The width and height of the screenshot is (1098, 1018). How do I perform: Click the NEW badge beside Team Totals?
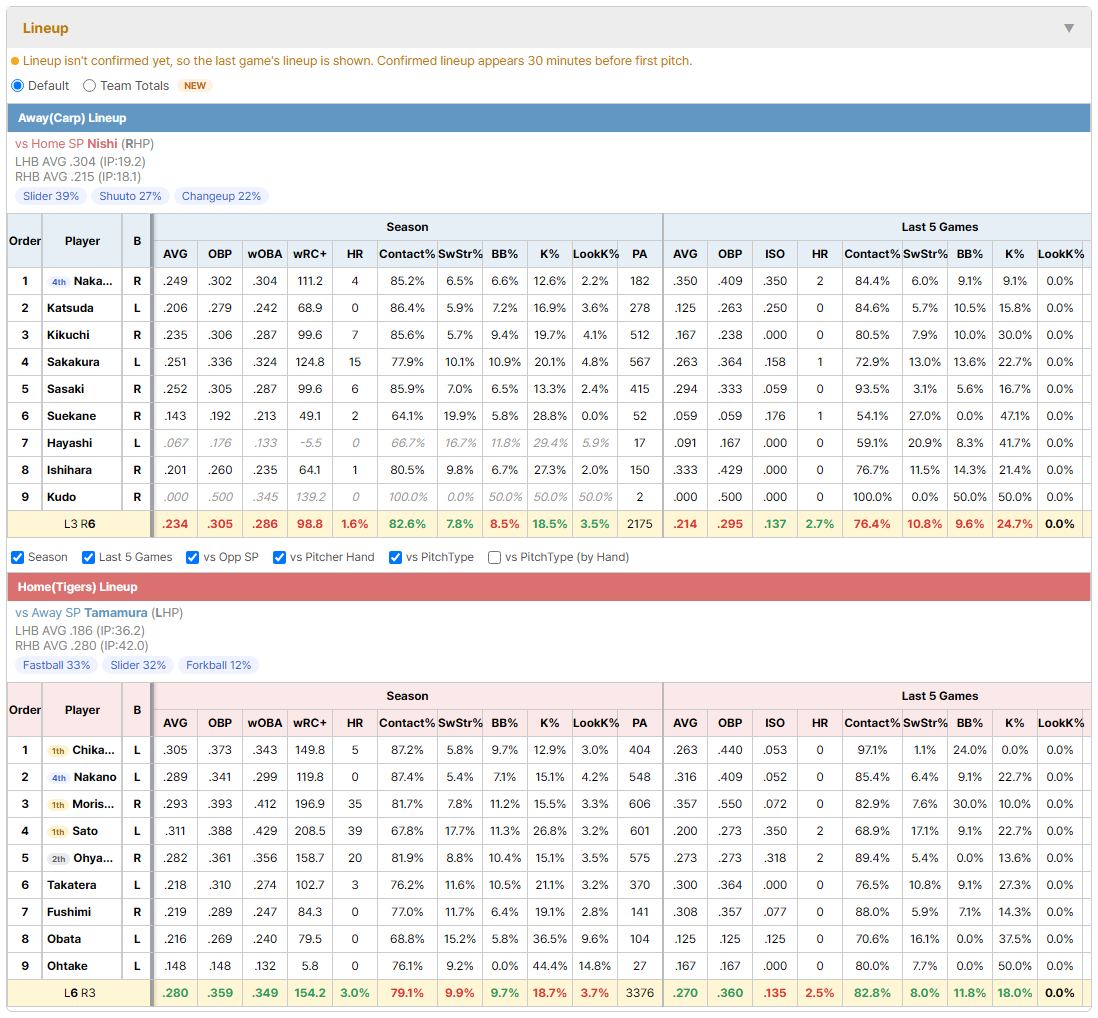coord(195,85)
